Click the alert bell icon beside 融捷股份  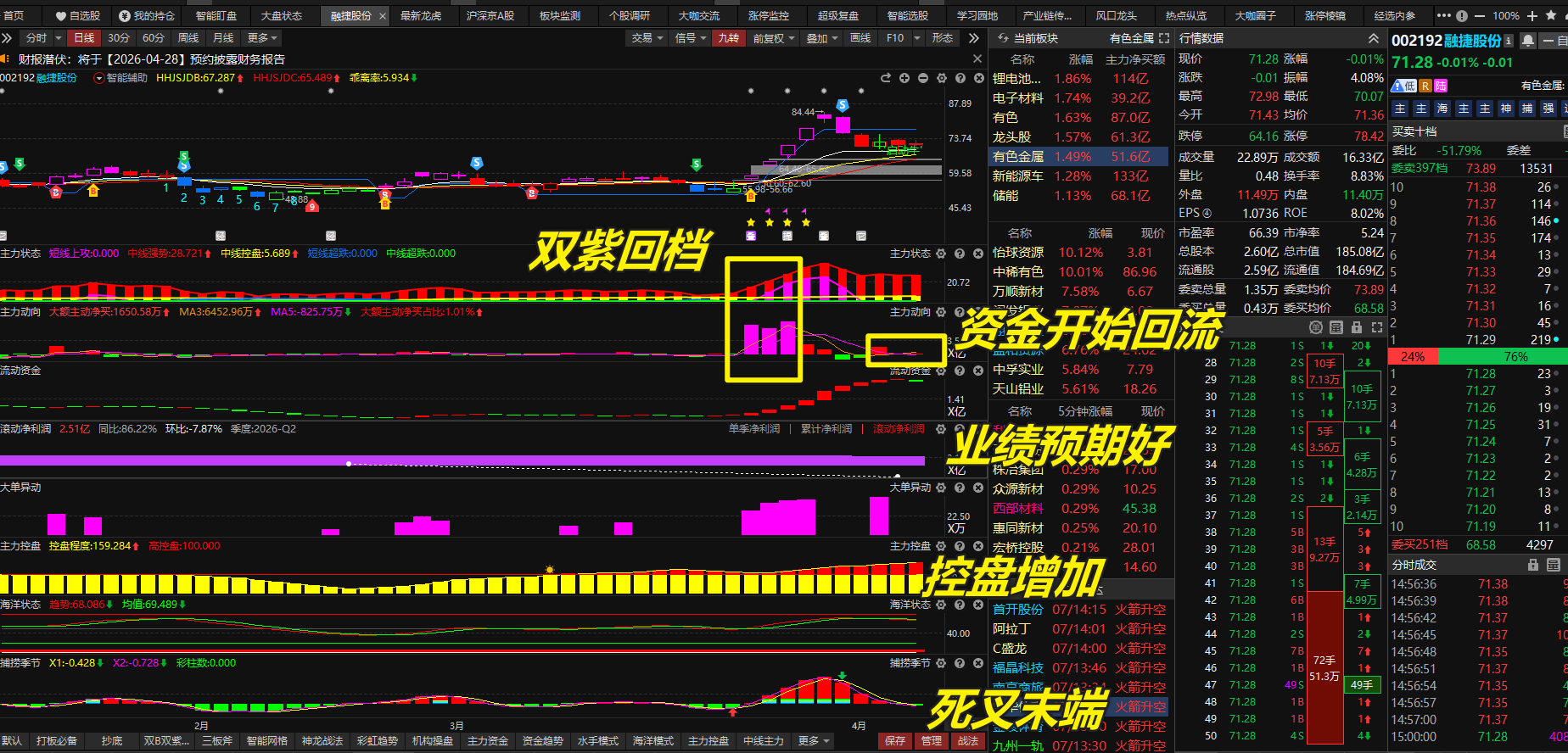click(1528, 41)
